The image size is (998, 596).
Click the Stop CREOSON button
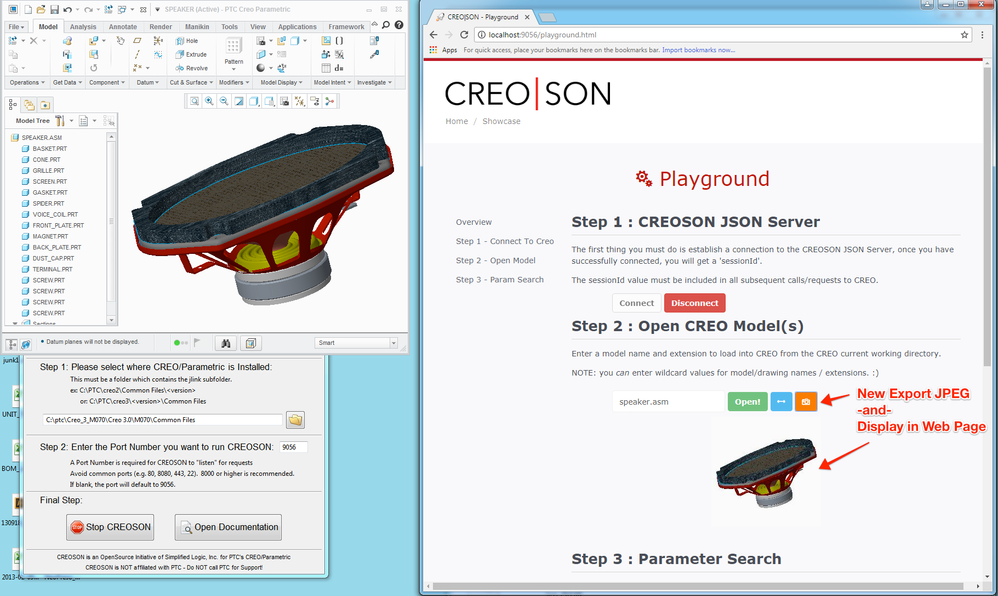[110, 527]
